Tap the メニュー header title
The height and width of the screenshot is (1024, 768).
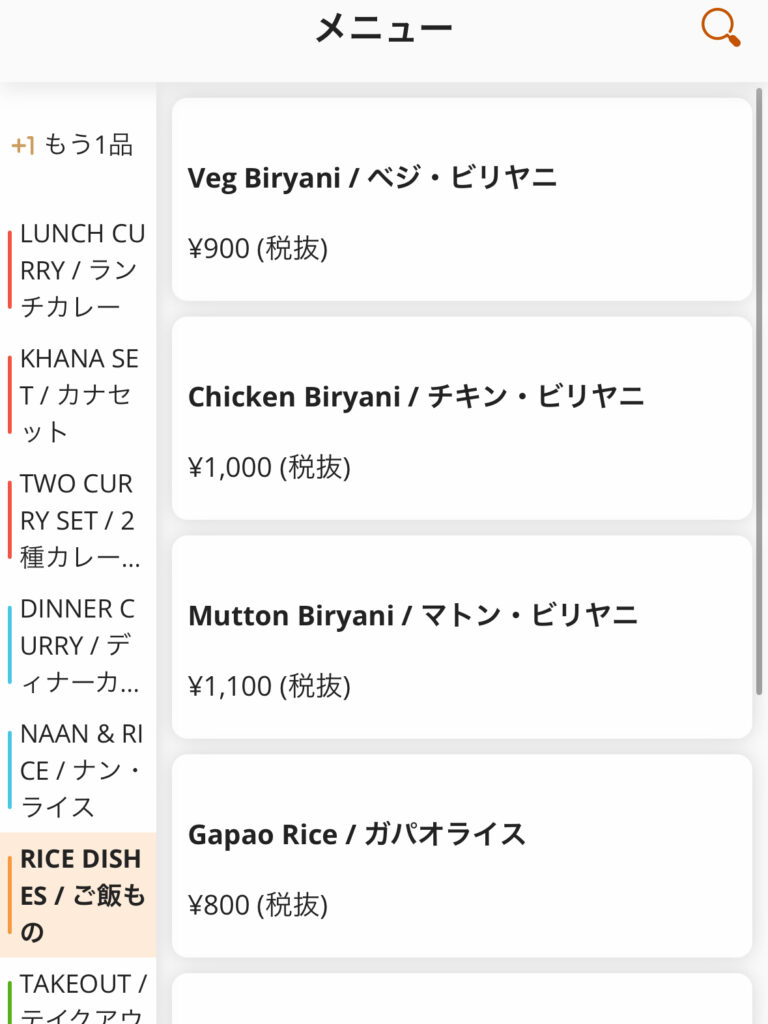384,28
